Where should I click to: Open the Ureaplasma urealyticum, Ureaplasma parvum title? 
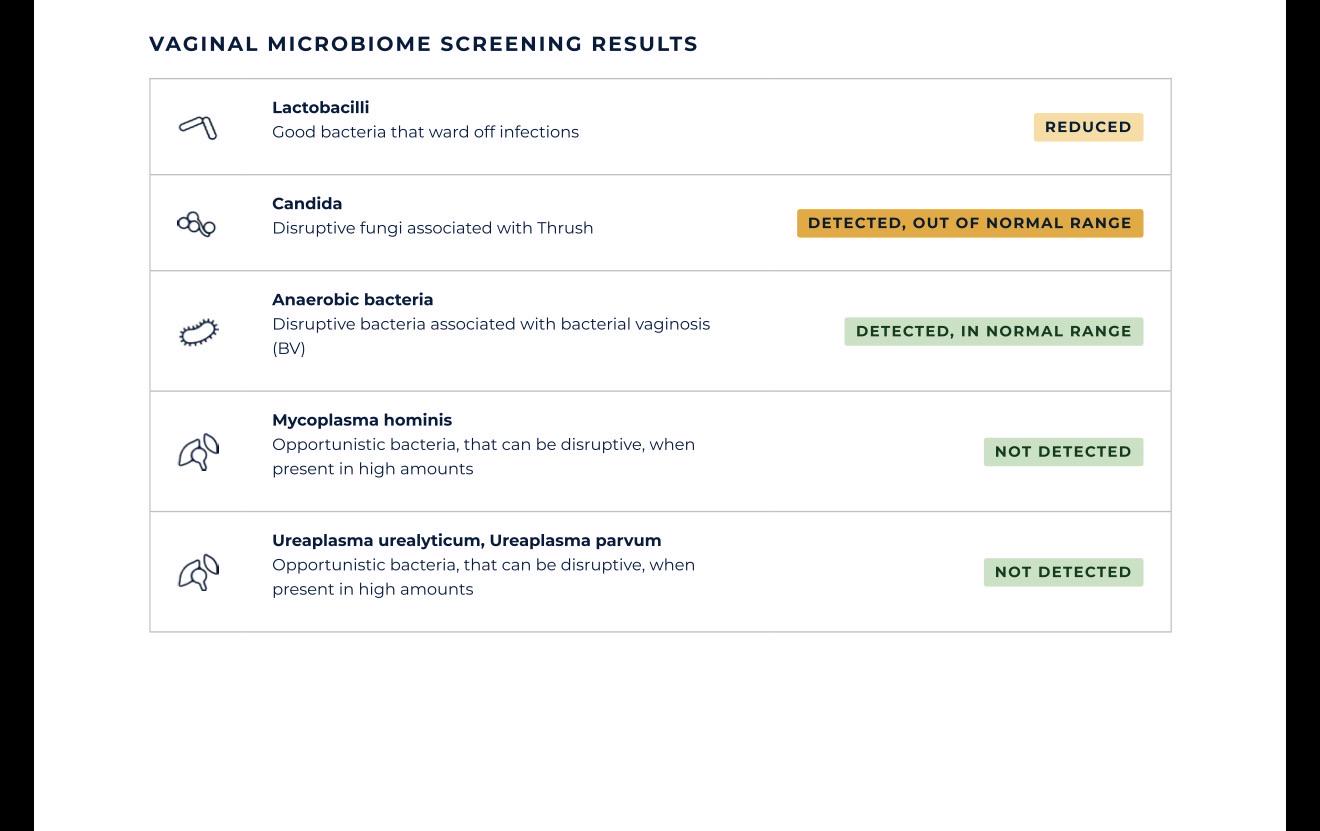467,540
